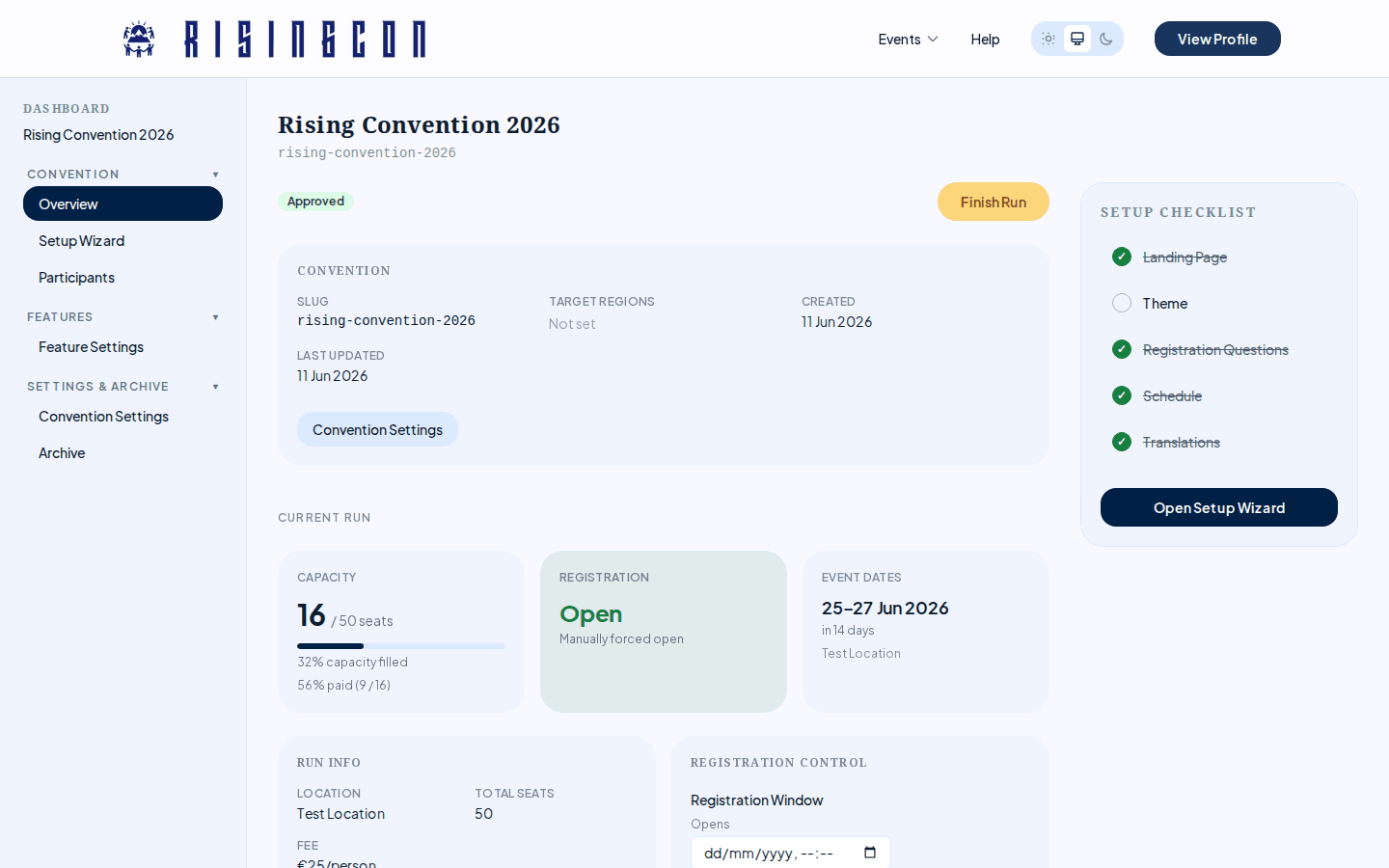Image resolution: width=1389 pixels, height=868 pixels.
Task: Click the capacity progress bar
Action: click(x=401, y=646)
